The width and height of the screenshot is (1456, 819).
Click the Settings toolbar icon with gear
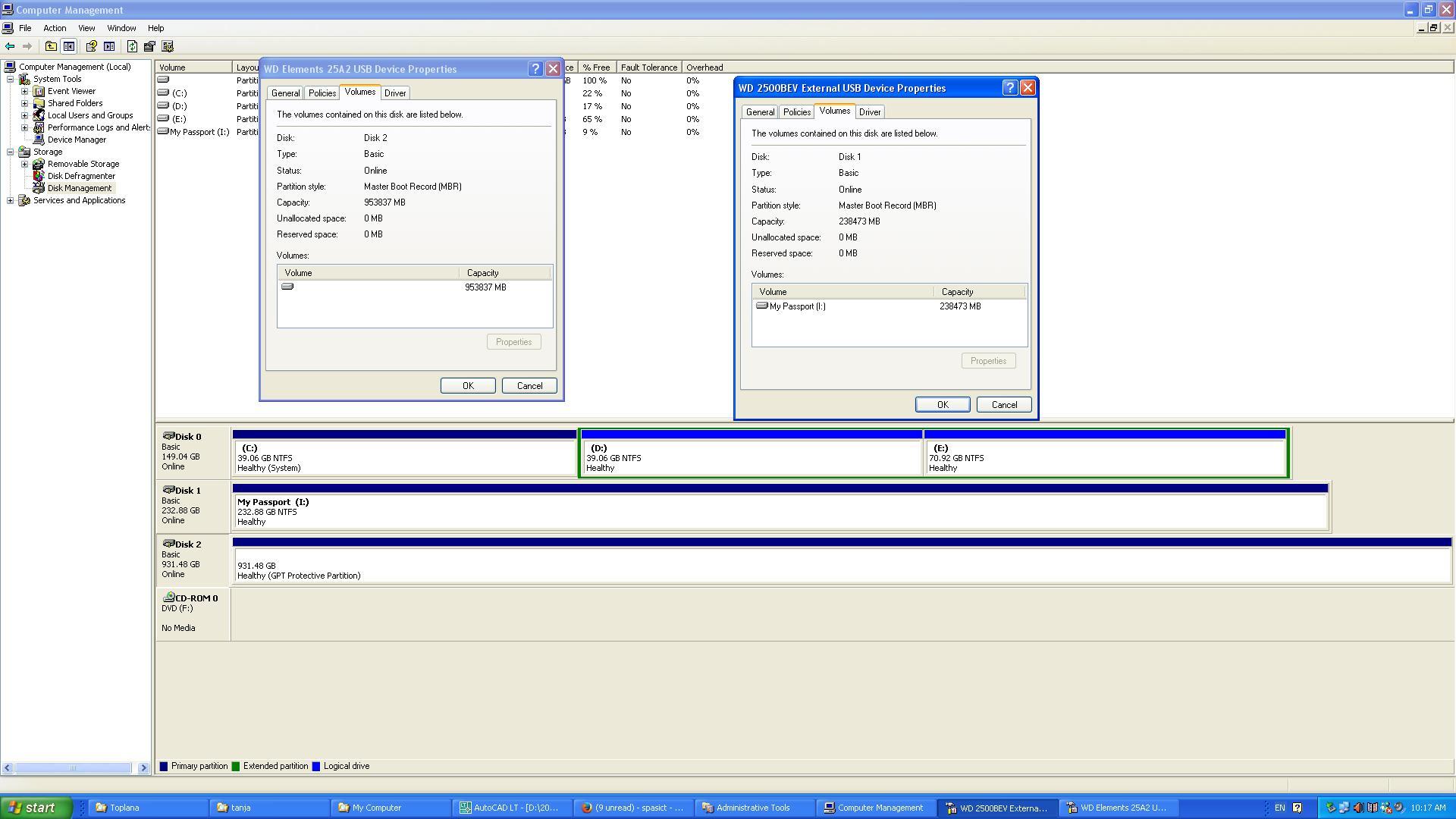click(168, 46)
